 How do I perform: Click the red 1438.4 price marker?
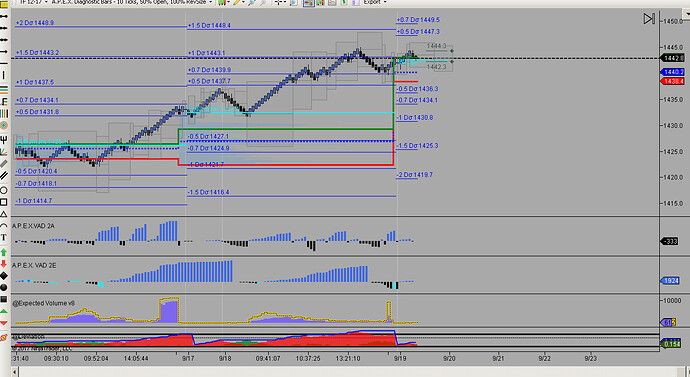(672, 81)
